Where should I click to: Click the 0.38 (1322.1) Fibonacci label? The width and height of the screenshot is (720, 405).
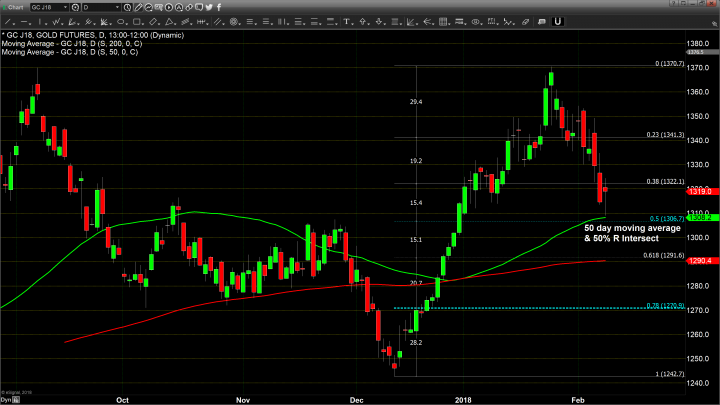coord(665,181)
